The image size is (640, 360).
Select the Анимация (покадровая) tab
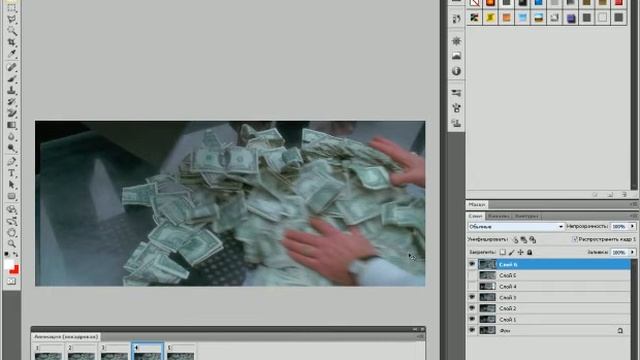click(x=66, y=337)
